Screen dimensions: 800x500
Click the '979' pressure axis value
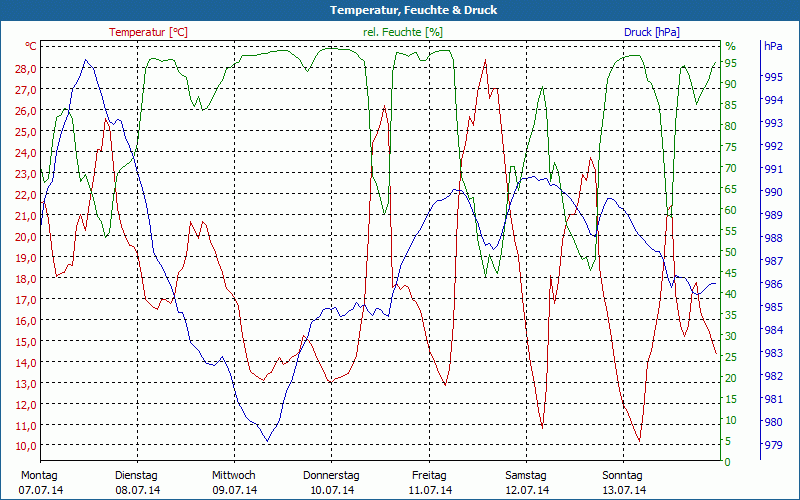click(x=773, y=445)
